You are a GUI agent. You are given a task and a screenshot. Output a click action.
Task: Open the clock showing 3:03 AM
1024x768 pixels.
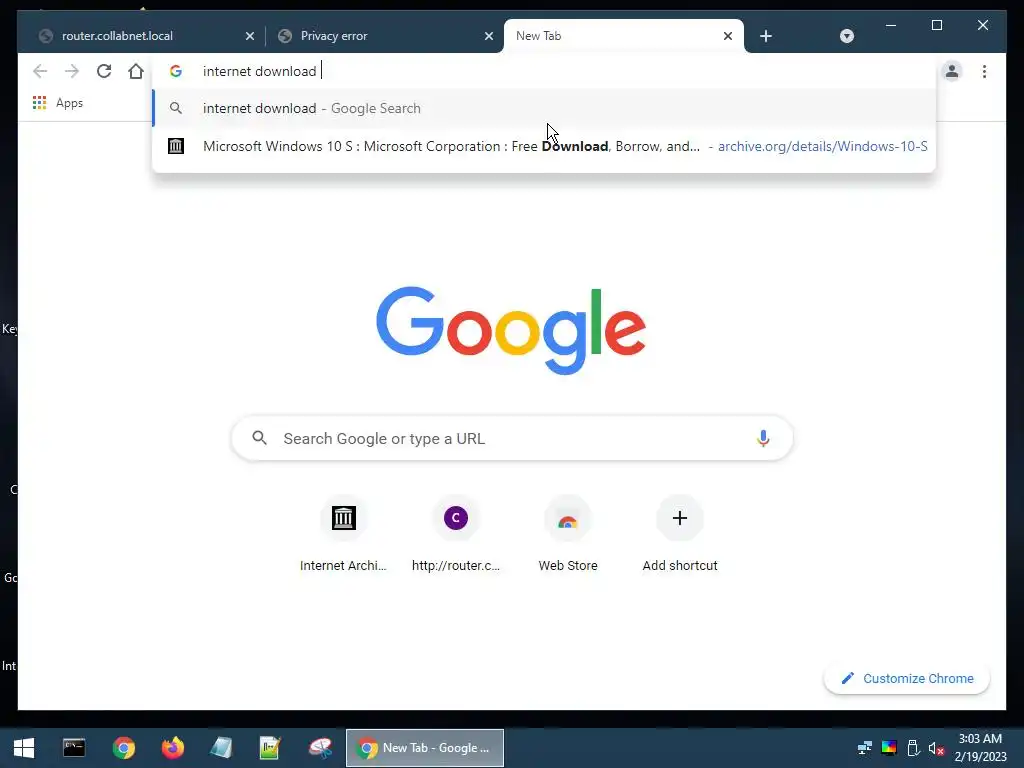point(980,748)
